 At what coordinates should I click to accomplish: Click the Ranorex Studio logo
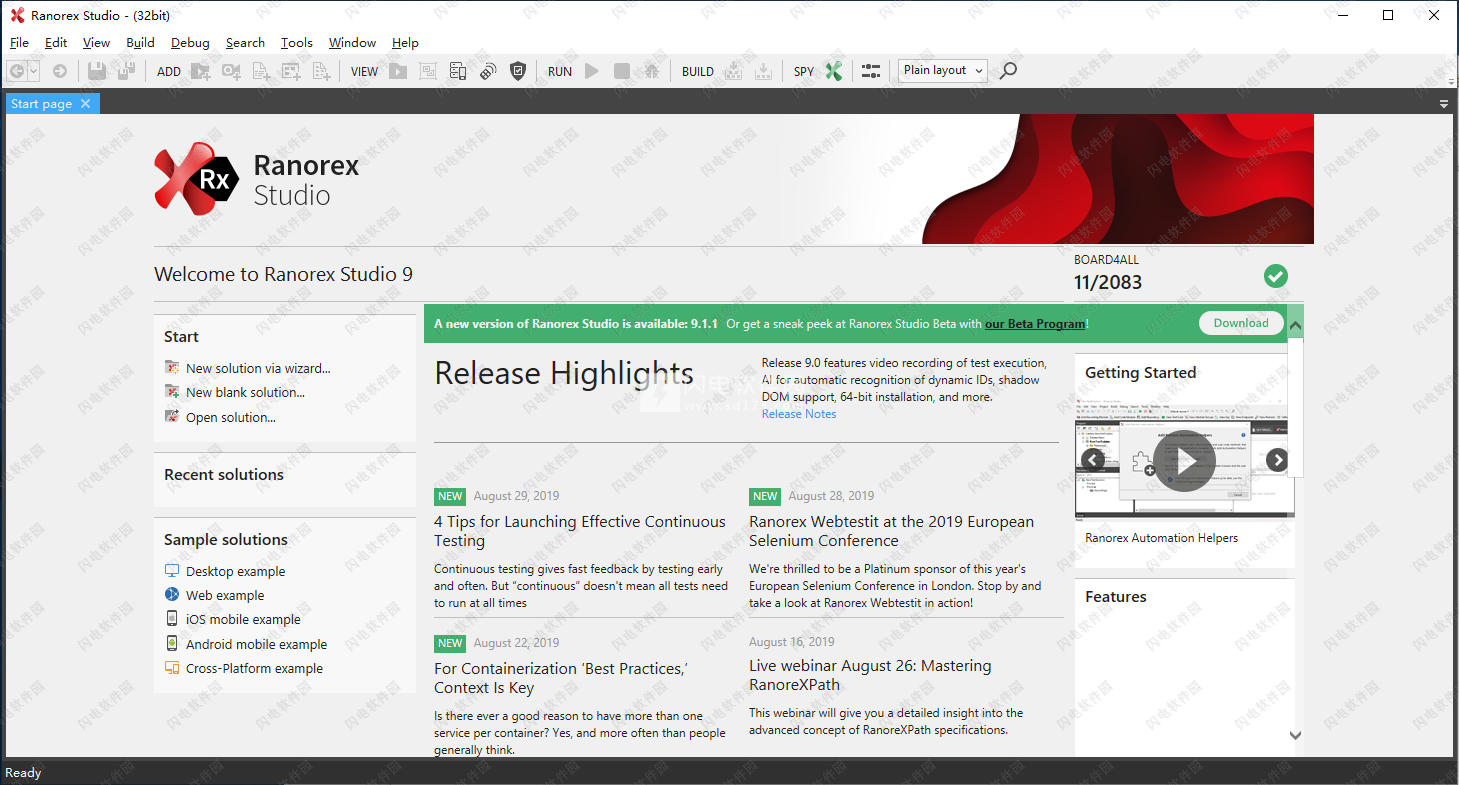pos(257,179)
